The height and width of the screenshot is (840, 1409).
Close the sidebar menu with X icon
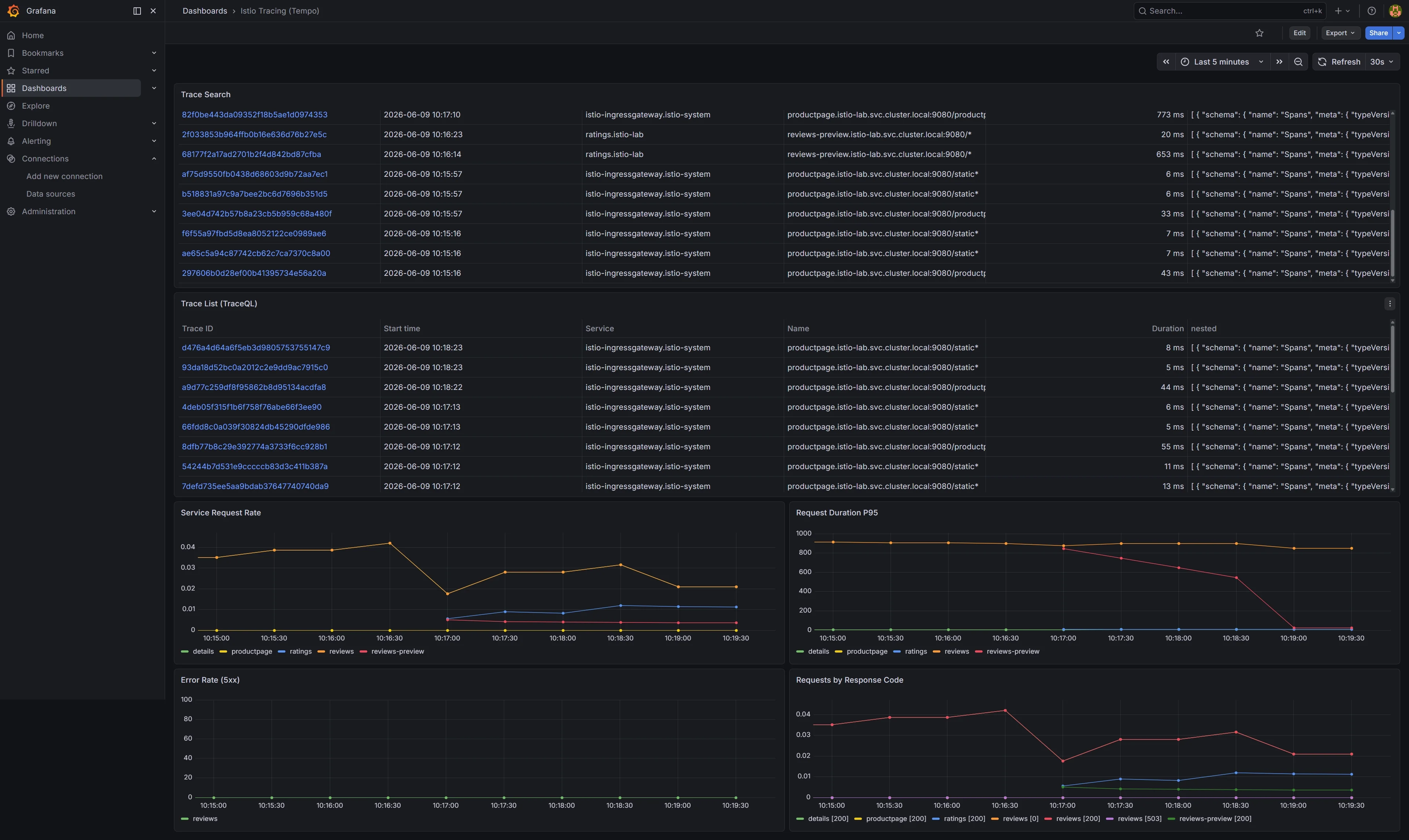pyautogui.click(x=153, y=11)
